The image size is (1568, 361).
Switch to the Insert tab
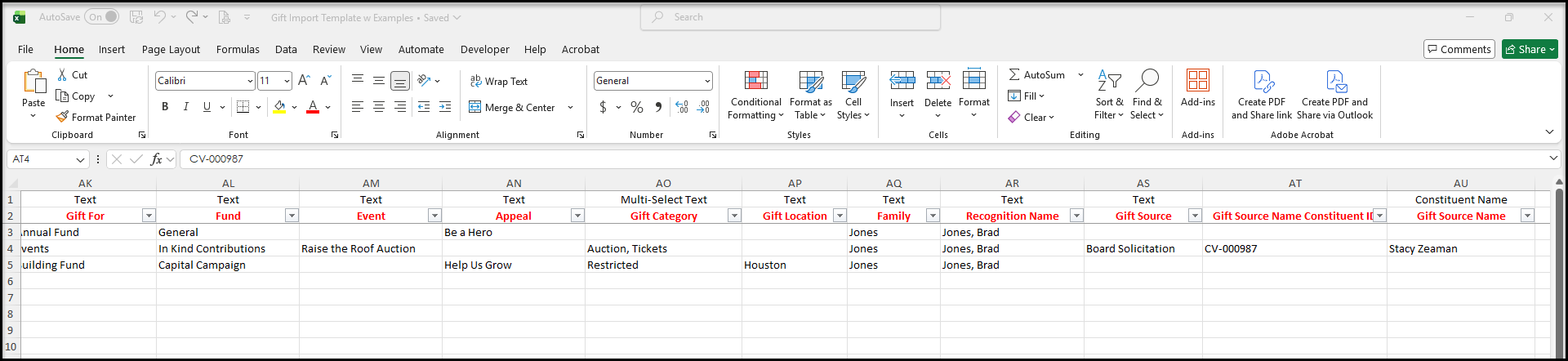coord(112,49)
